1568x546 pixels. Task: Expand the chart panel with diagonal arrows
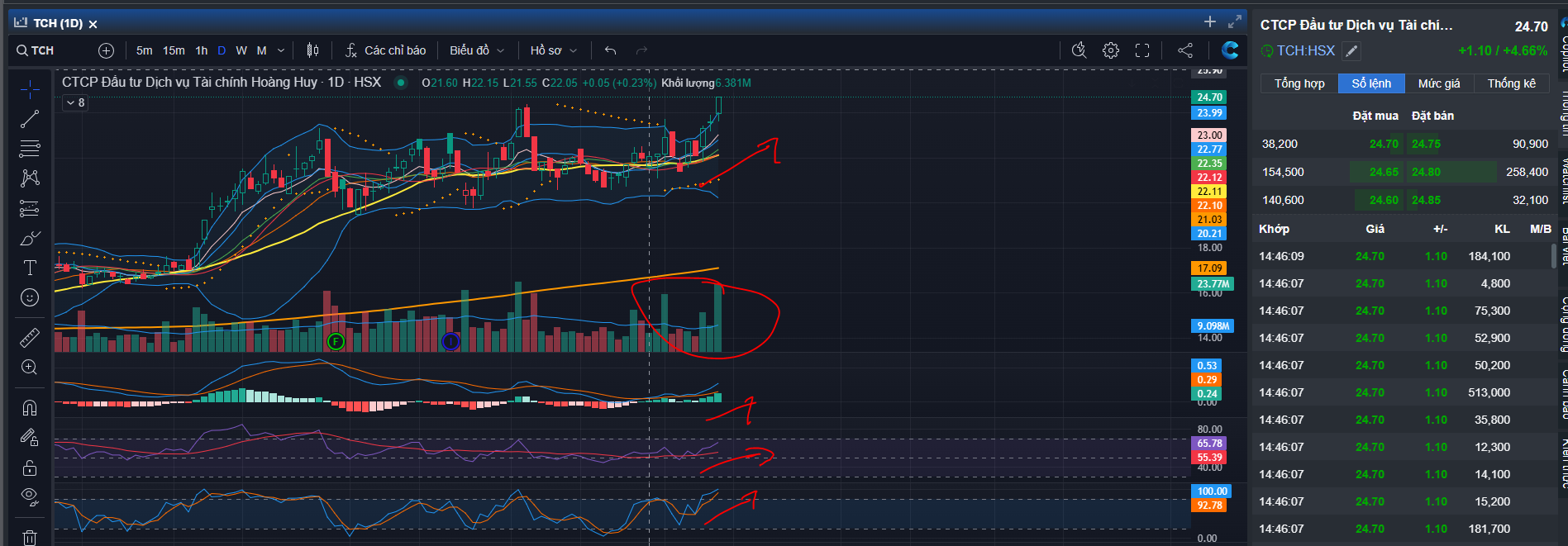pos(1235,21)
